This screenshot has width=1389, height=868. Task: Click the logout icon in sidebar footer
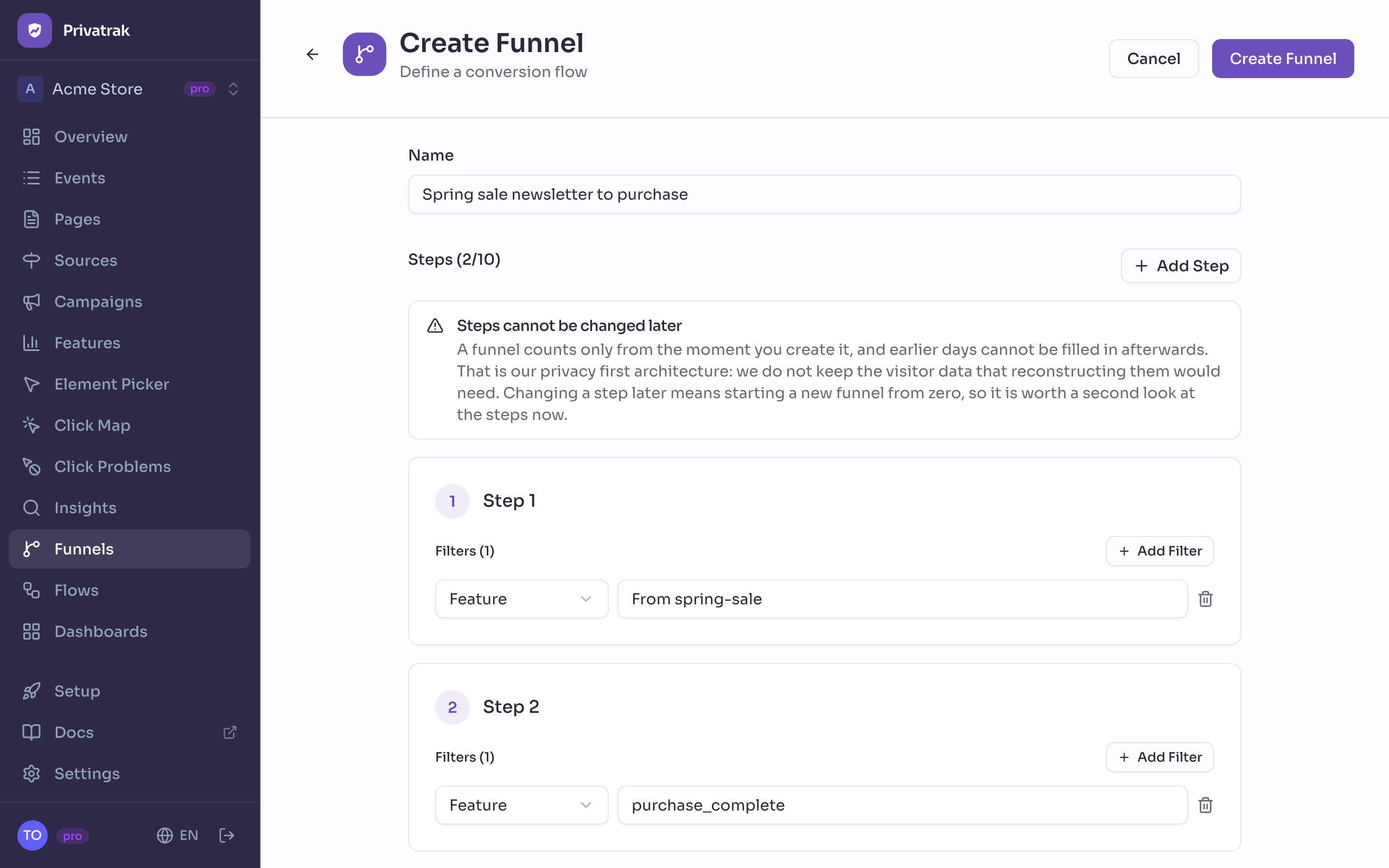pos(227,835)
